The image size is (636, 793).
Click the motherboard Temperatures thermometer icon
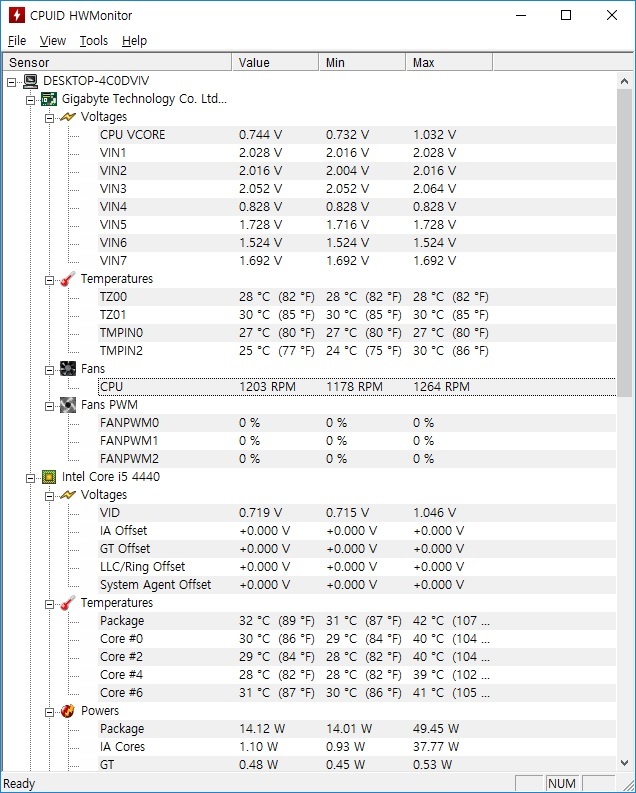click(68, 279)
